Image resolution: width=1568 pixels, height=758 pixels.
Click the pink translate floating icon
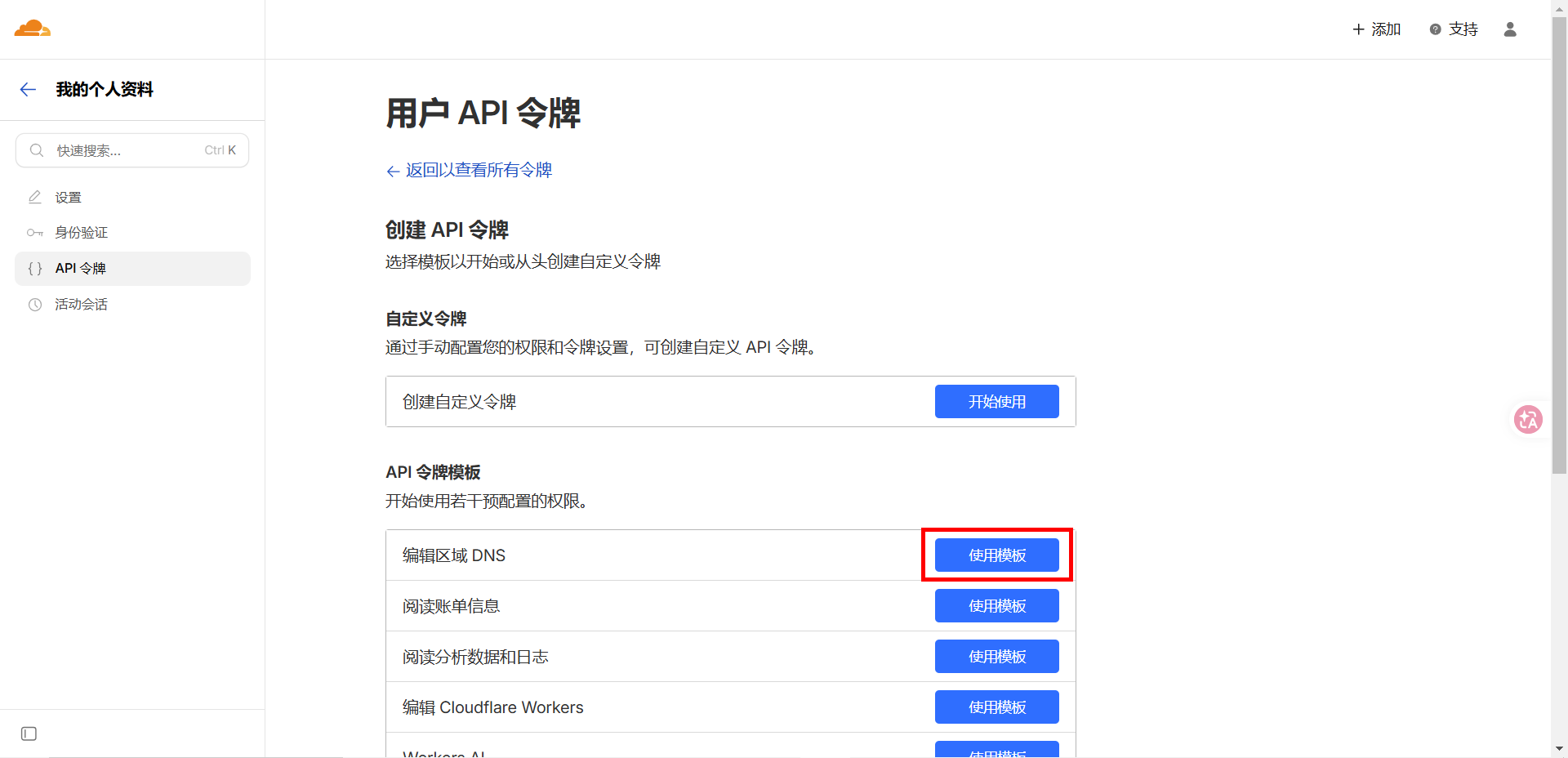1528,420
